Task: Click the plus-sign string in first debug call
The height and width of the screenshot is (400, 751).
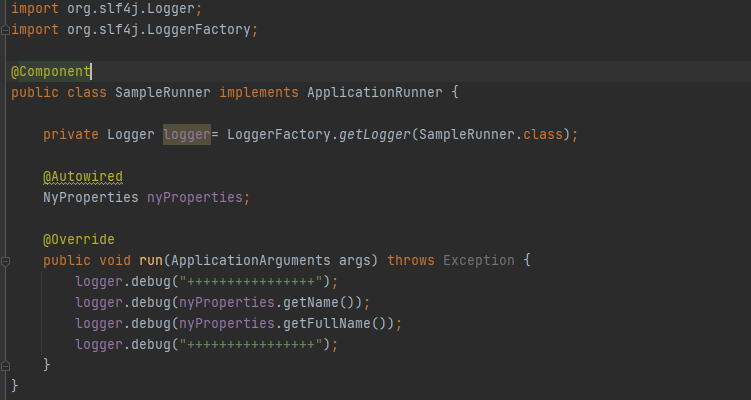Action: [x=251, y=282]
